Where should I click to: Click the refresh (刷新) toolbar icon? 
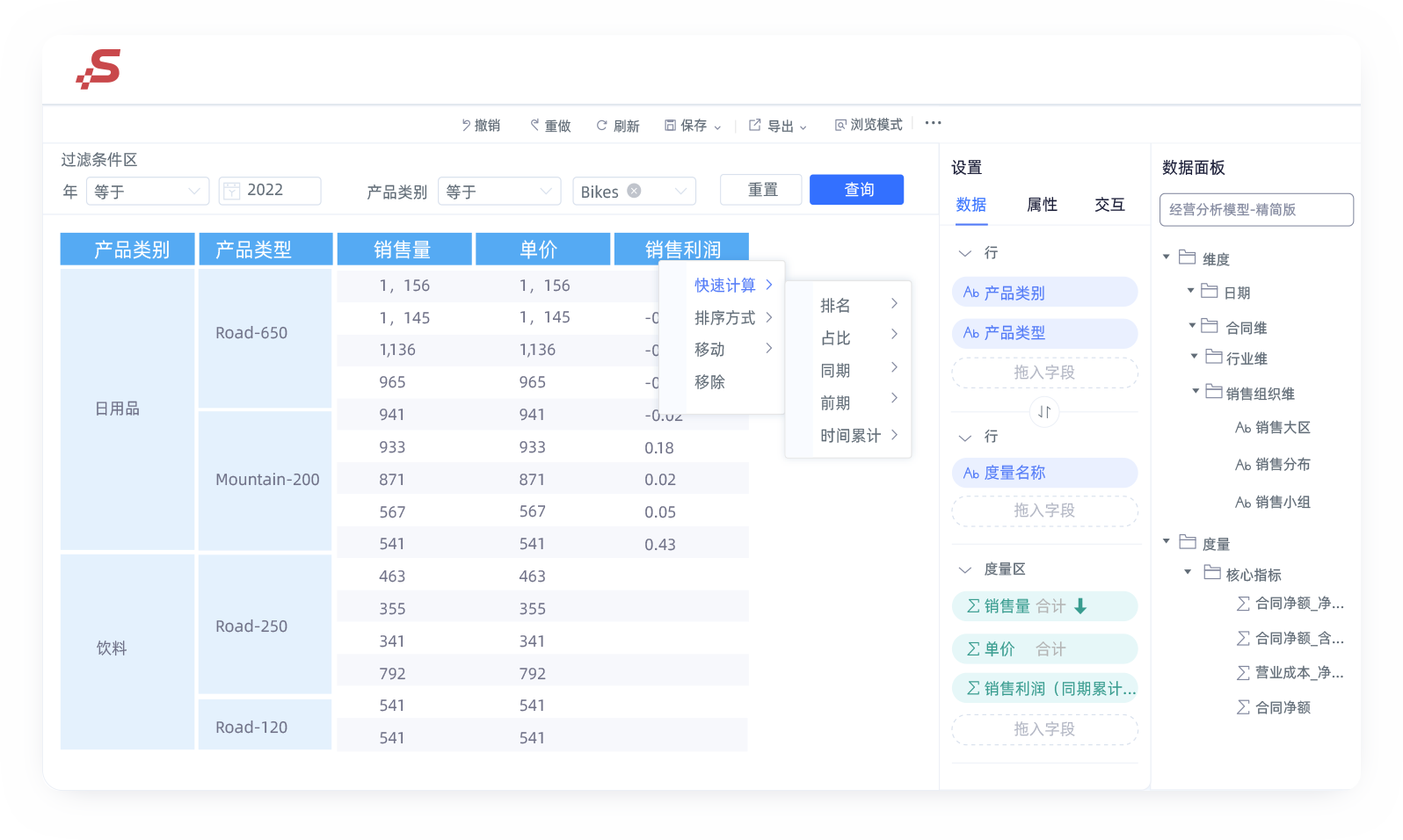(x=602, y=126)
